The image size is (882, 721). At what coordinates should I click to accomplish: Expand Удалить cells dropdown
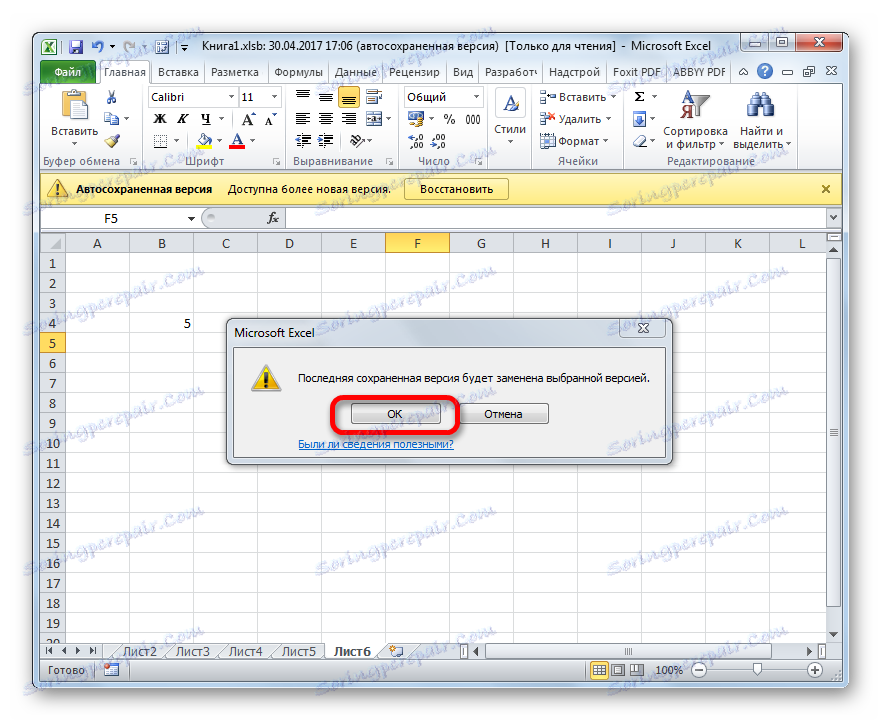[609, 119]
